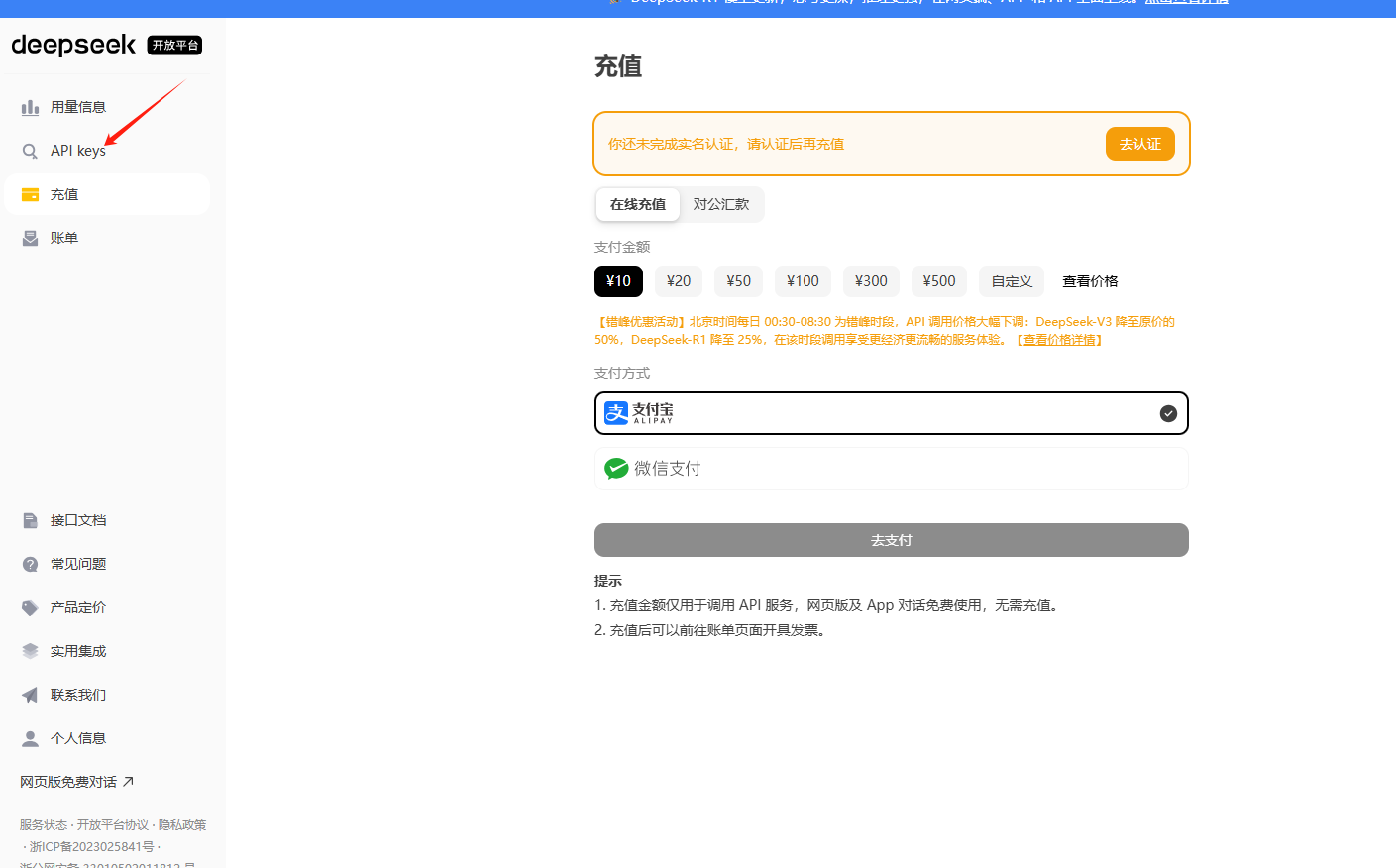This screenshot has width=1396, height=868.
Task: Switch to the 对公汇款 tab
Action: [721, 204]
